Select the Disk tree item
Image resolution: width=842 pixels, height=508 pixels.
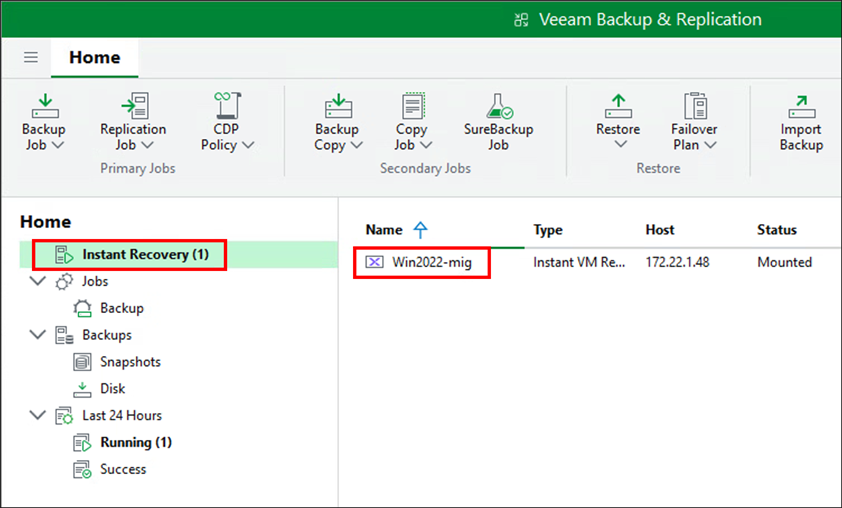coord(112,389)
